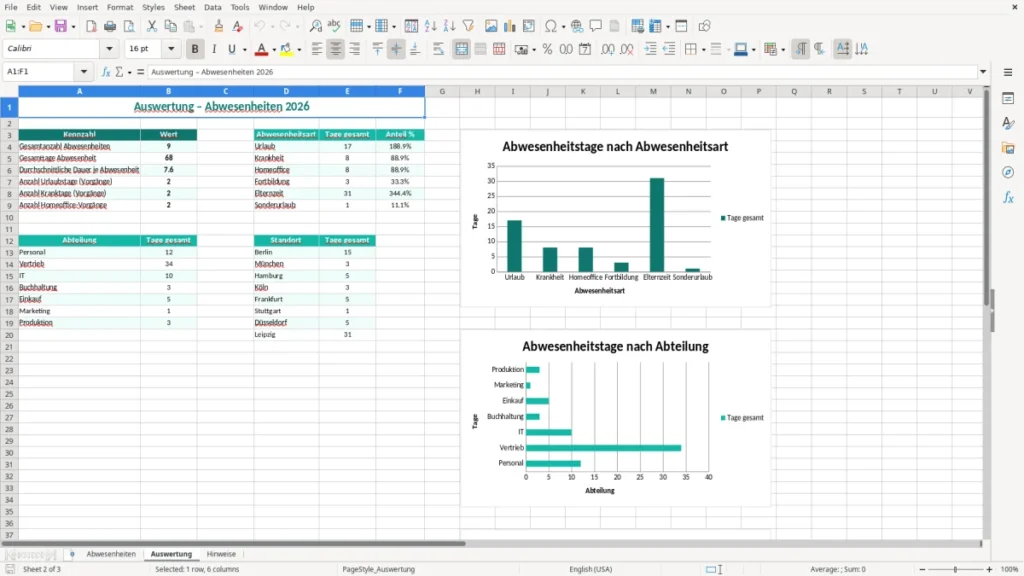Toggle the AutoFilter funnel icon

468,26
